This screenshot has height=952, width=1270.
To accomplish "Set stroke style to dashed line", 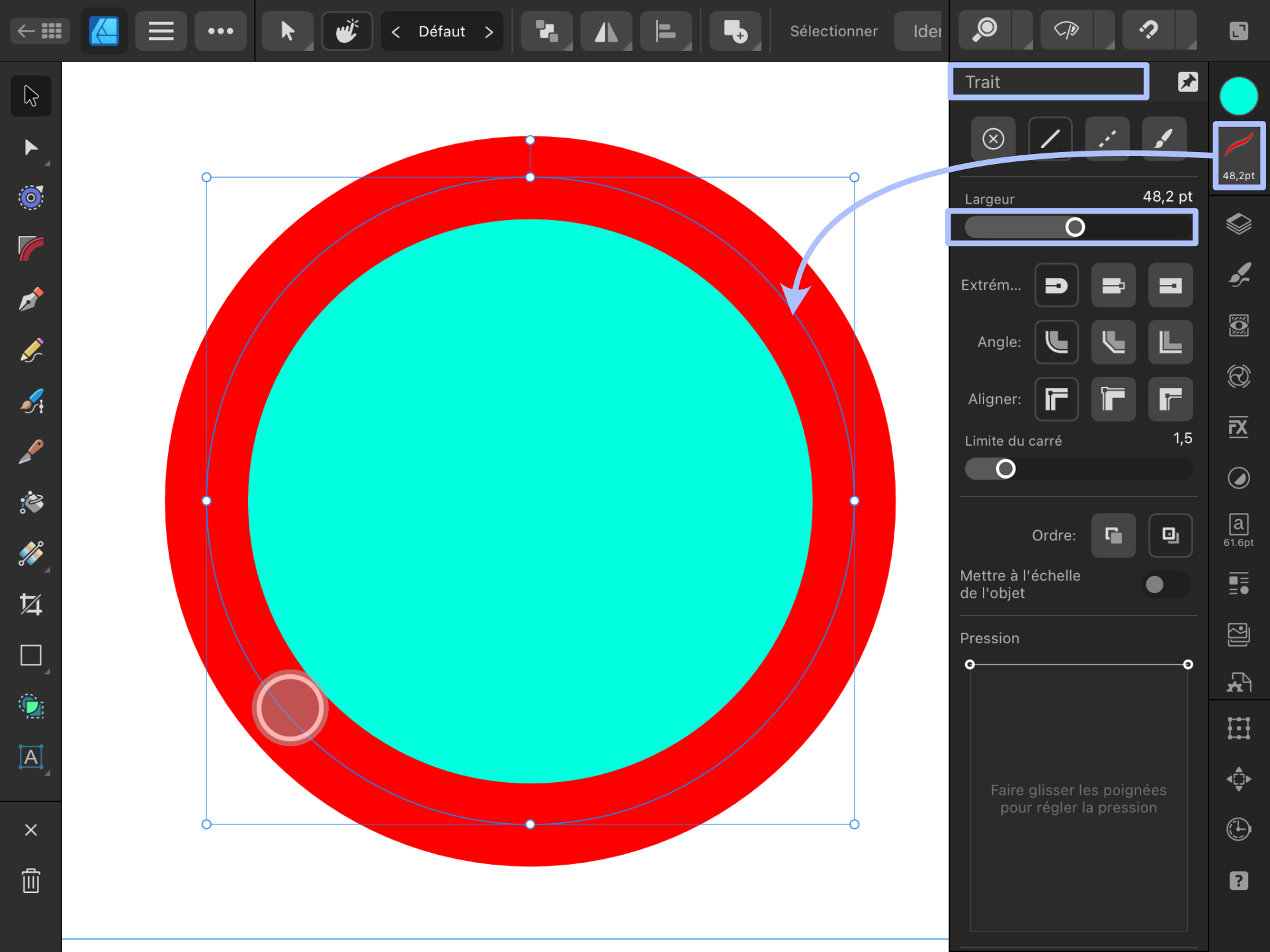I will coord(1107,139).
